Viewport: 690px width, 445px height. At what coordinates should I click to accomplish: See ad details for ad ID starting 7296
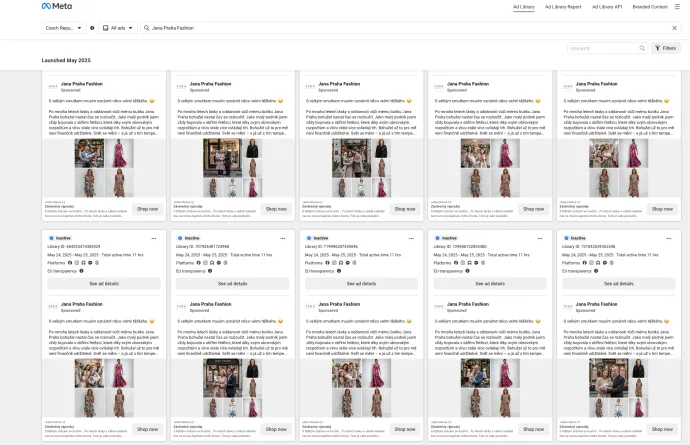click(x=490, y=283)
